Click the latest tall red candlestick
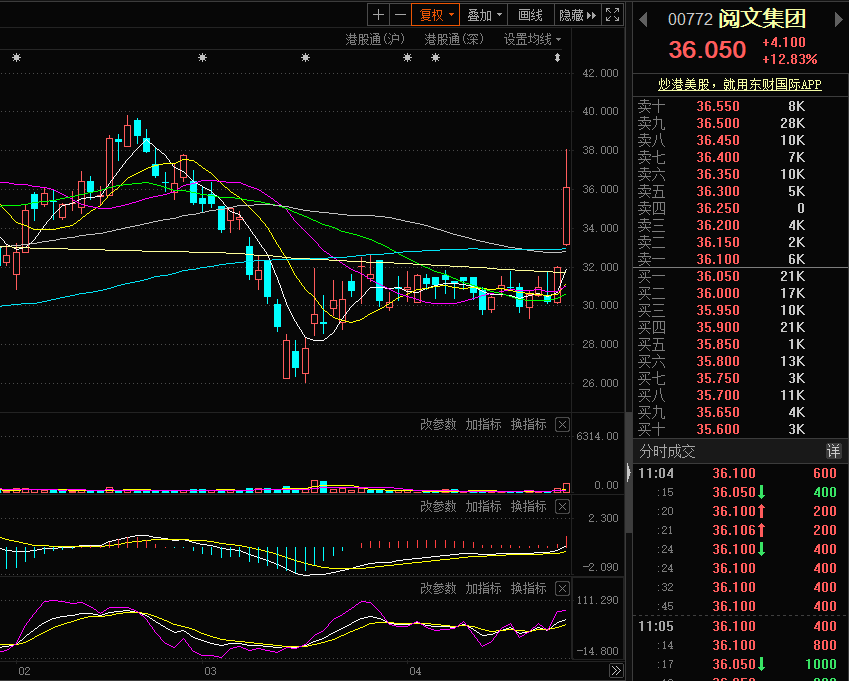Viewport: 849px width, 681px height. 566,215
